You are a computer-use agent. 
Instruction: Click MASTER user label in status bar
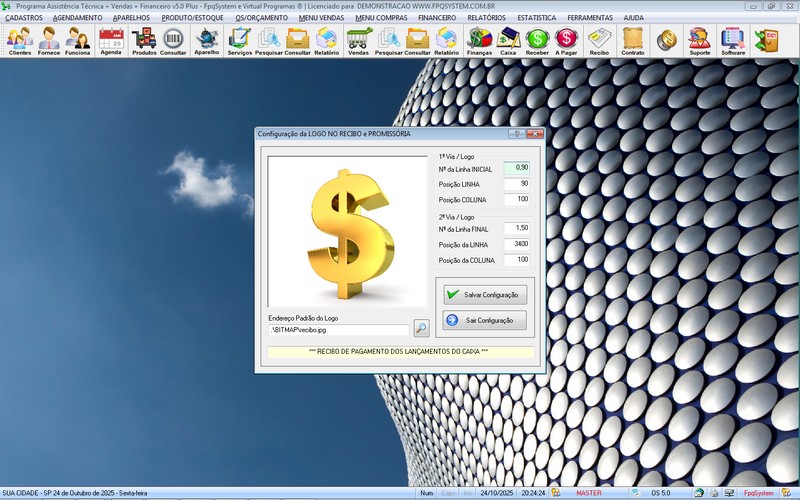tap(589, 493)
